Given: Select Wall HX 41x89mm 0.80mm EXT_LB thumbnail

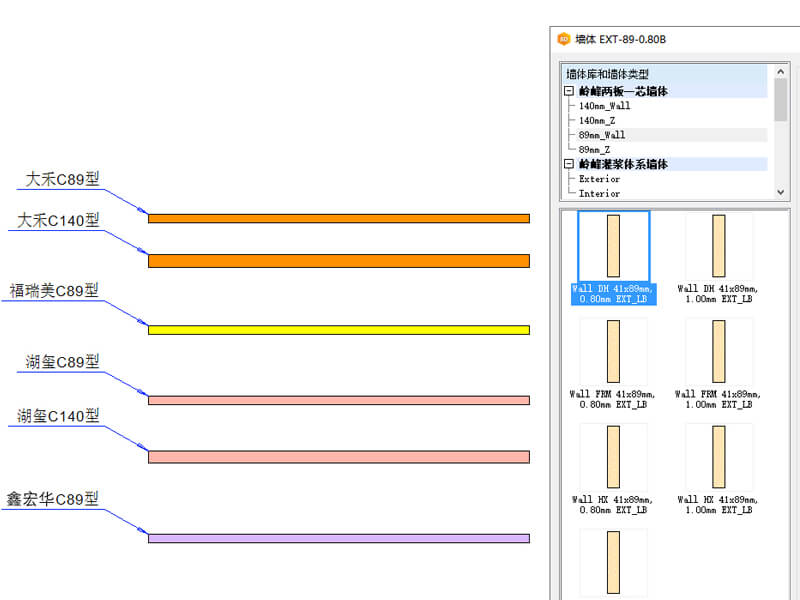Looking at the screenshot, I should pyautogui.click(x=613, y=457).
